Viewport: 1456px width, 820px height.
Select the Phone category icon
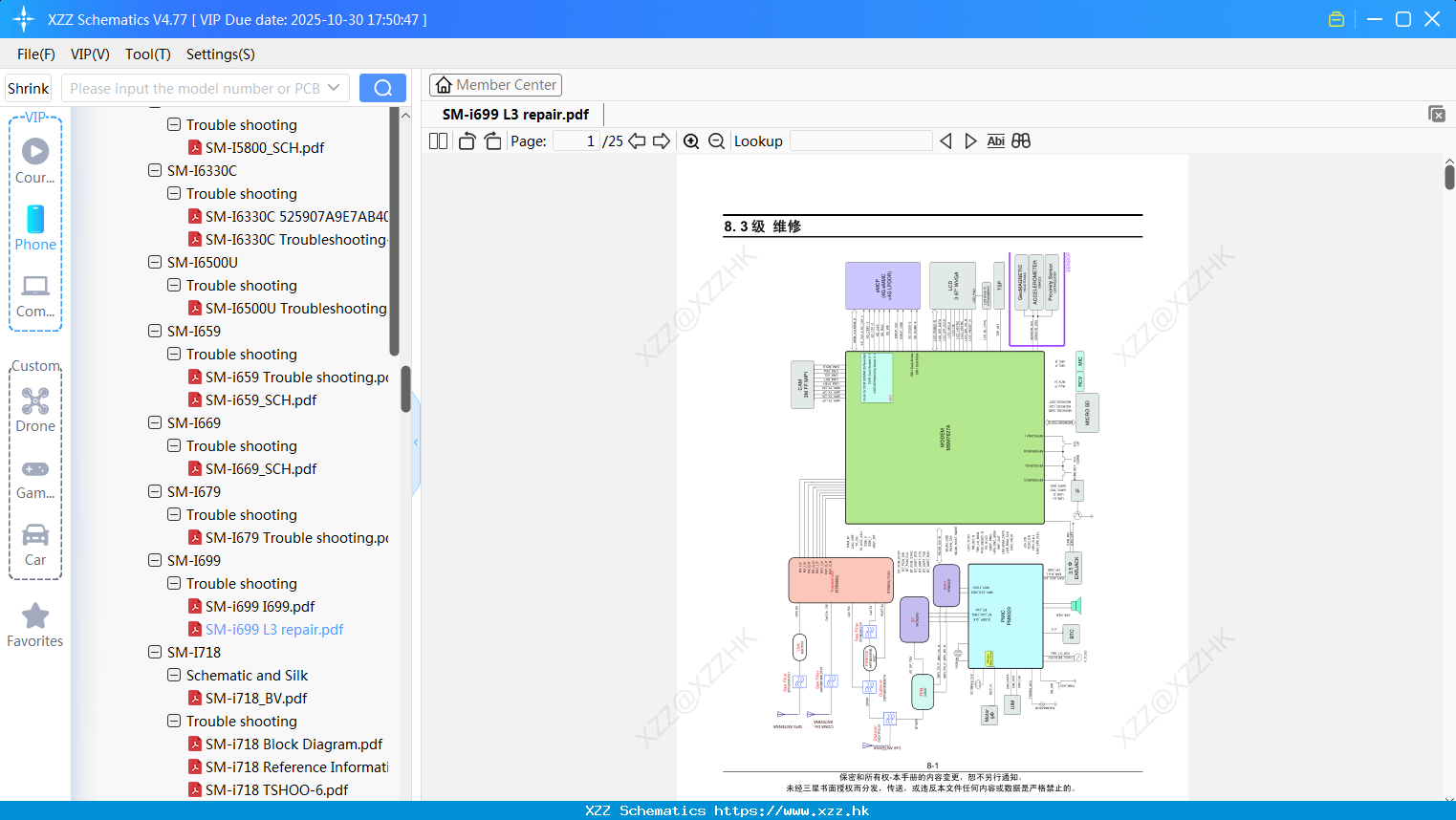tap(35, 227)
